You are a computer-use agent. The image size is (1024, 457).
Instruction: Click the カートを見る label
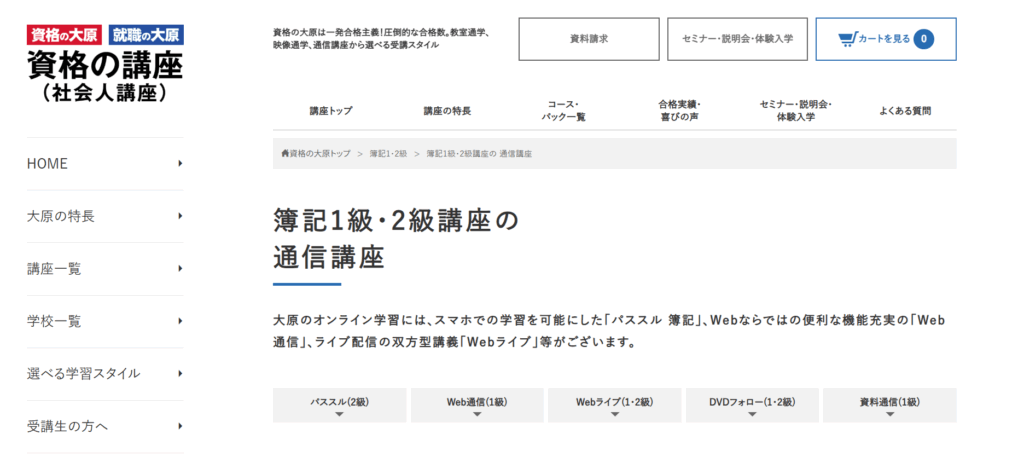(884, 39)
